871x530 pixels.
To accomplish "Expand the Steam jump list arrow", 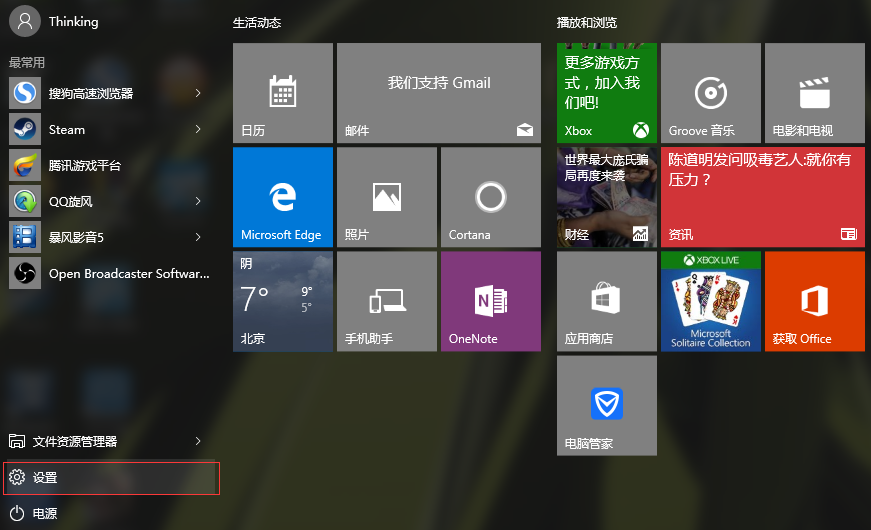I will (x=198, y=129).
